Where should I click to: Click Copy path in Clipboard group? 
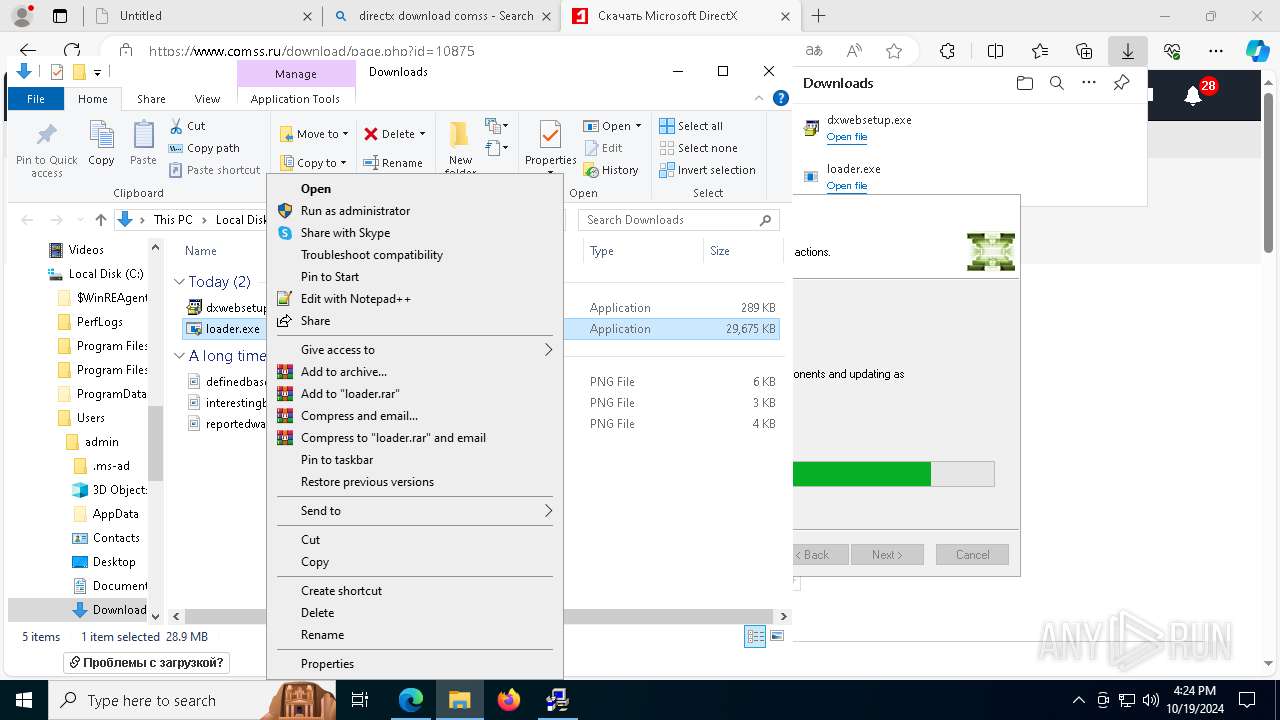[205, 148]
